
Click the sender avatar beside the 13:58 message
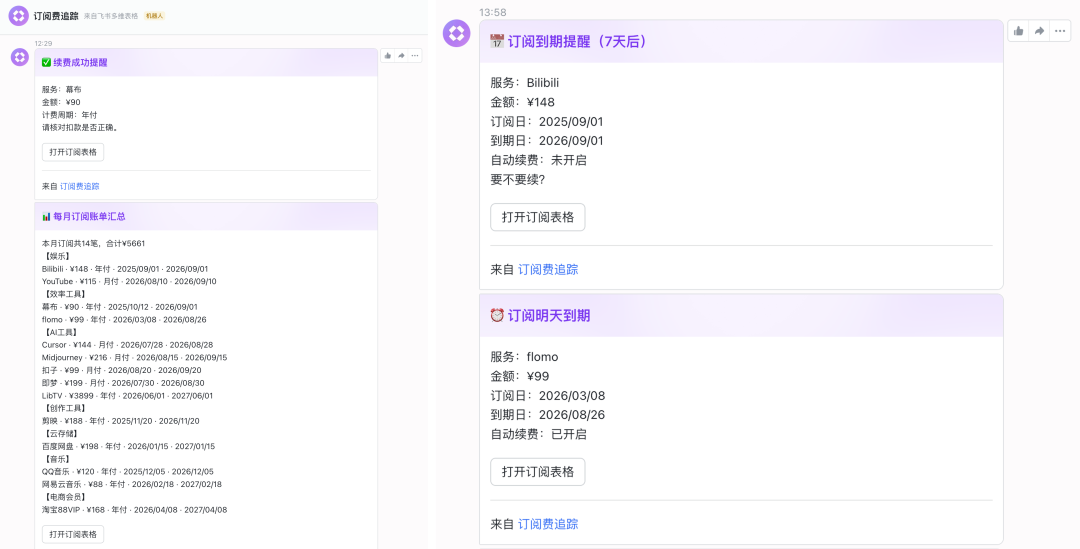(456, 33)
